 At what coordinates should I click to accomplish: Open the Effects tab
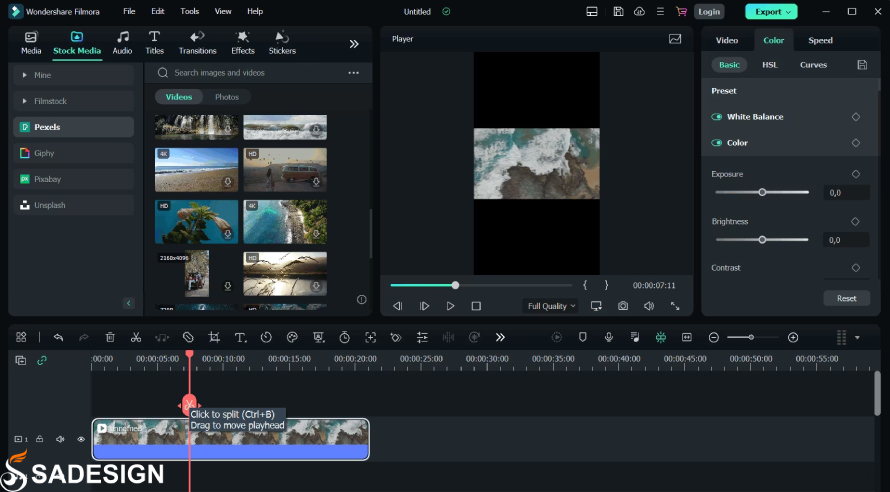point(243,43)
